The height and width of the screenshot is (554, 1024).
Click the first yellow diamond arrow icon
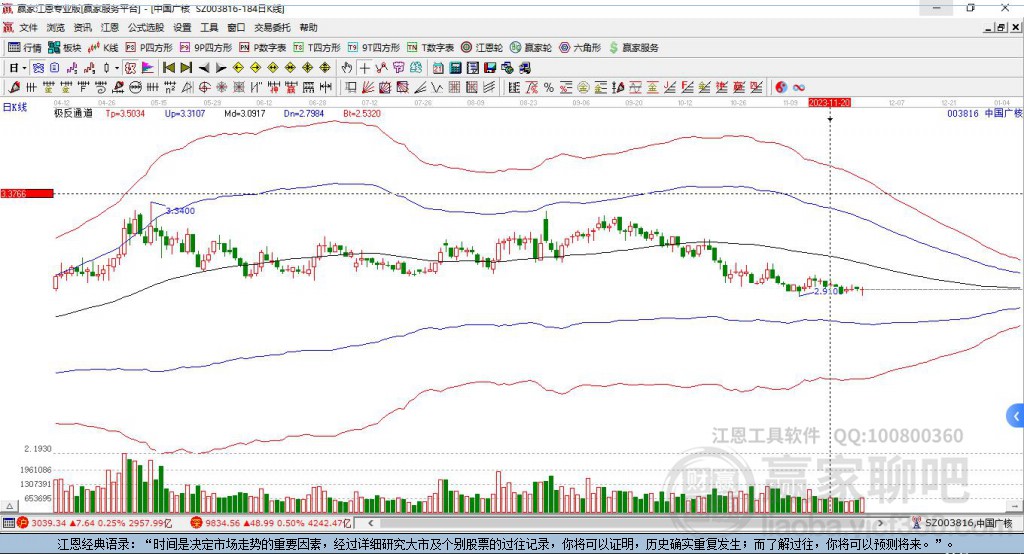click(x=238, y=68)
